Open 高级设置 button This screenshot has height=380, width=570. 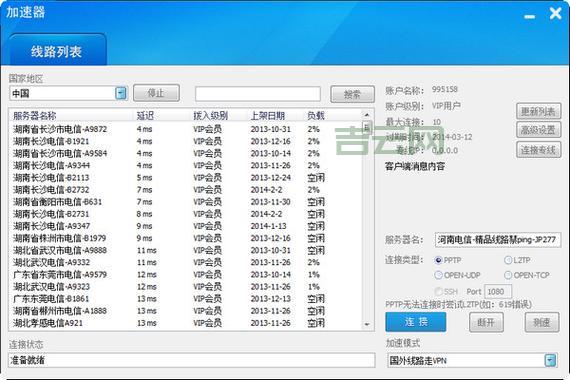pyautogui.click(x=538, y=130)
